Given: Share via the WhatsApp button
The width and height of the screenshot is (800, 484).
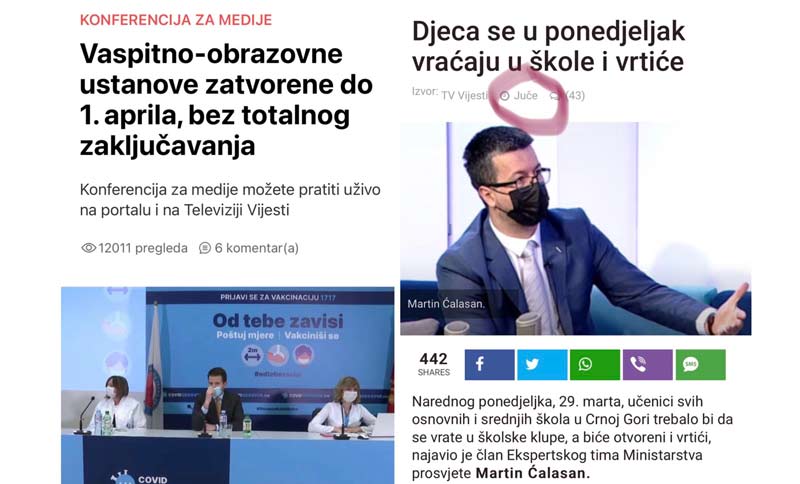Looking at the screenshot, I should pyautogui.click(x=595, y=365).
